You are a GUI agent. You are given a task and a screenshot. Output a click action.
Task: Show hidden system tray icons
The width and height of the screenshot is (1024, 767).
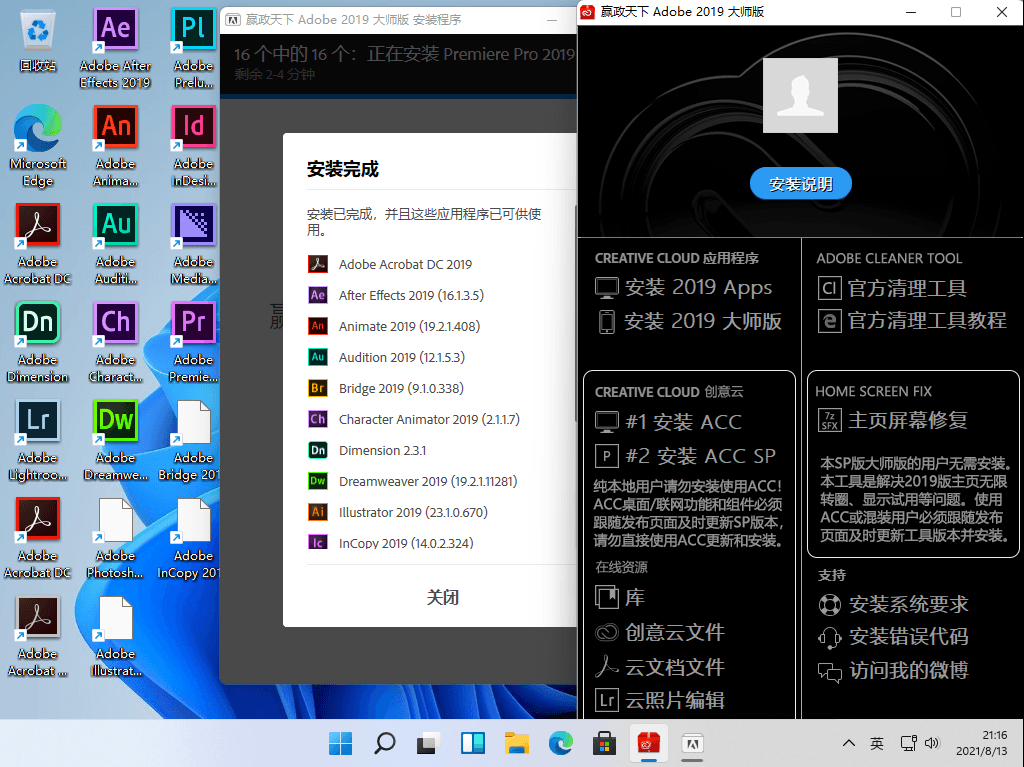[x=848, y=743]
